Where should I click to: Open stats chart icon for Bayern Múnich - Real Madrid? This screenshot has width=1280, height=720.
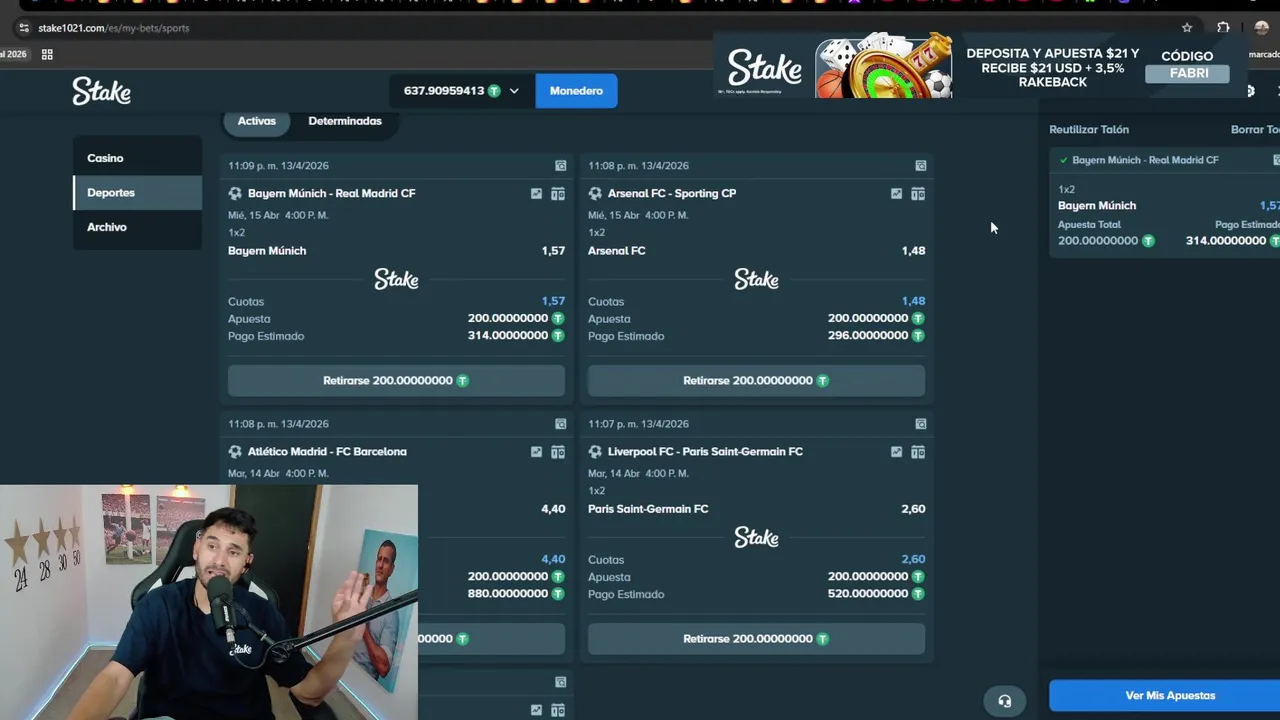(x=536, y=194)
